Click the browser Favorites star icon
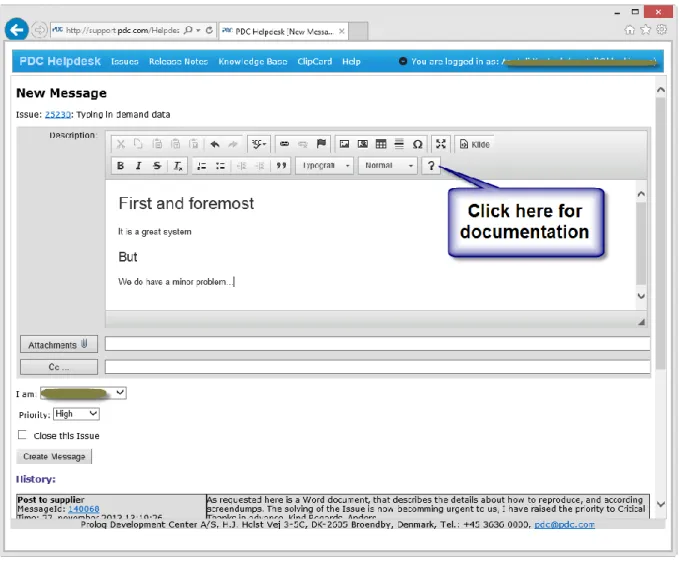Screen dimensions: 679x565 click(646, 29)
